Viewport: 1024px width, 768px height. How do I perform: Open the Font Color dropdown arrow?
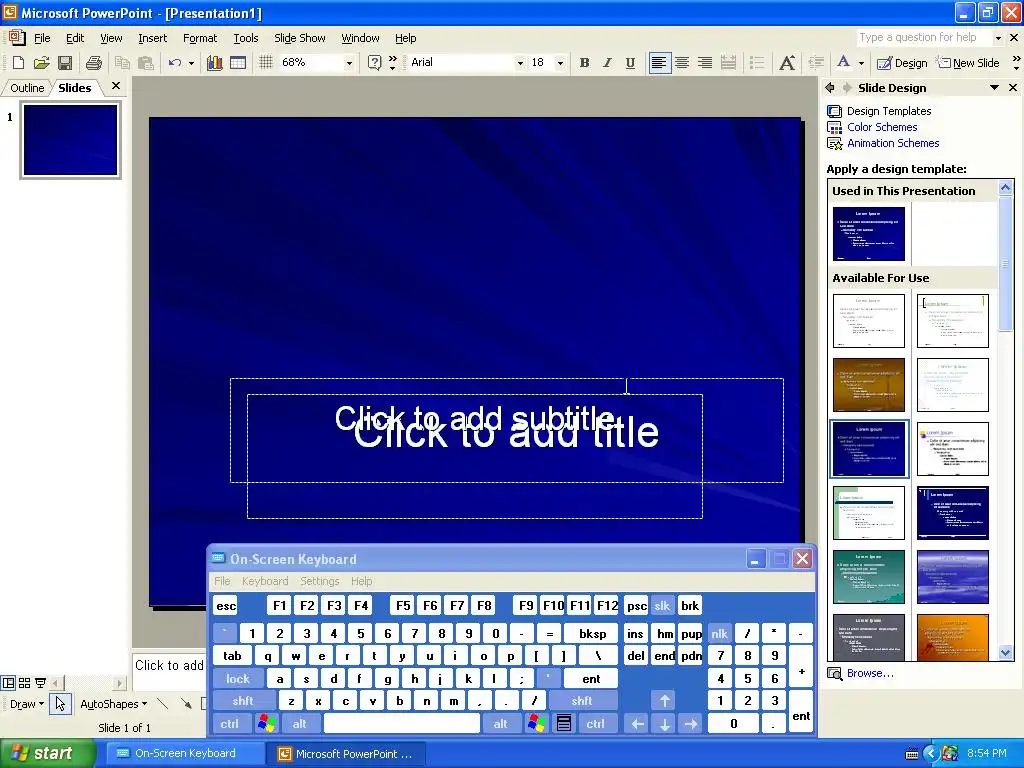861,63
